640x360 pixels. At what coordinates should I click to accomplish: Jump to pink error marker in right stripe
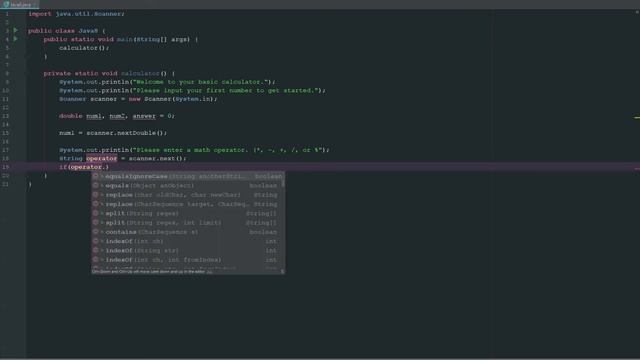pos(637,168)
